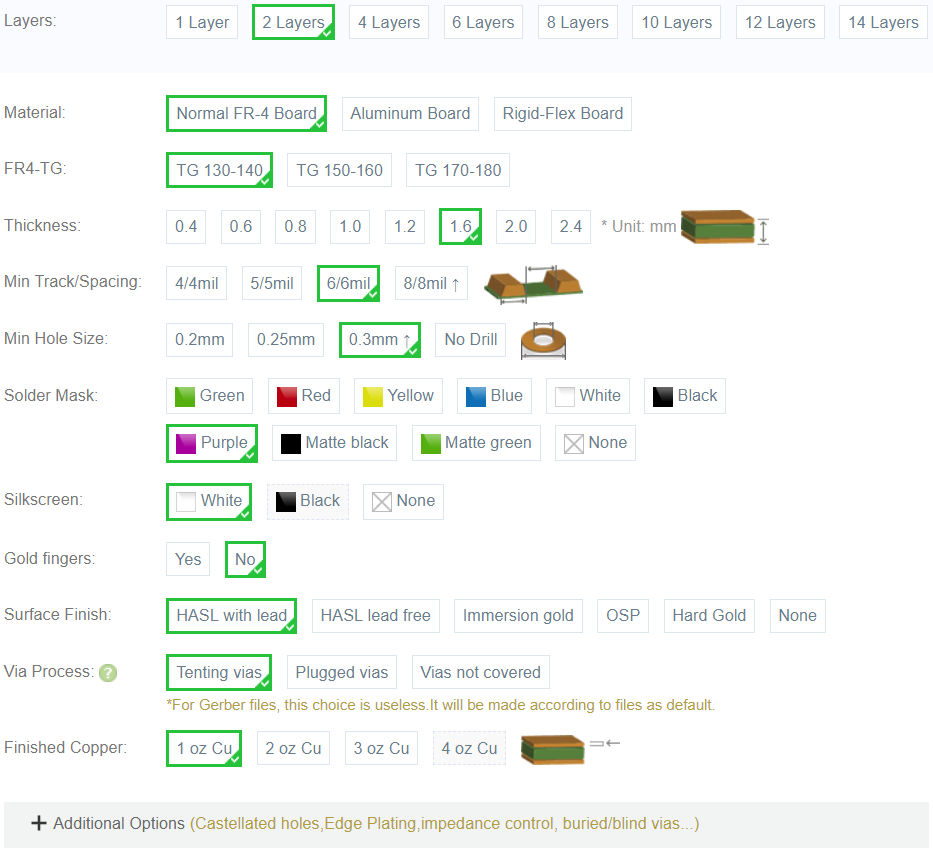Select Aluminum Board material
Screen dimensions: 933x852
[x=410, y=114]
